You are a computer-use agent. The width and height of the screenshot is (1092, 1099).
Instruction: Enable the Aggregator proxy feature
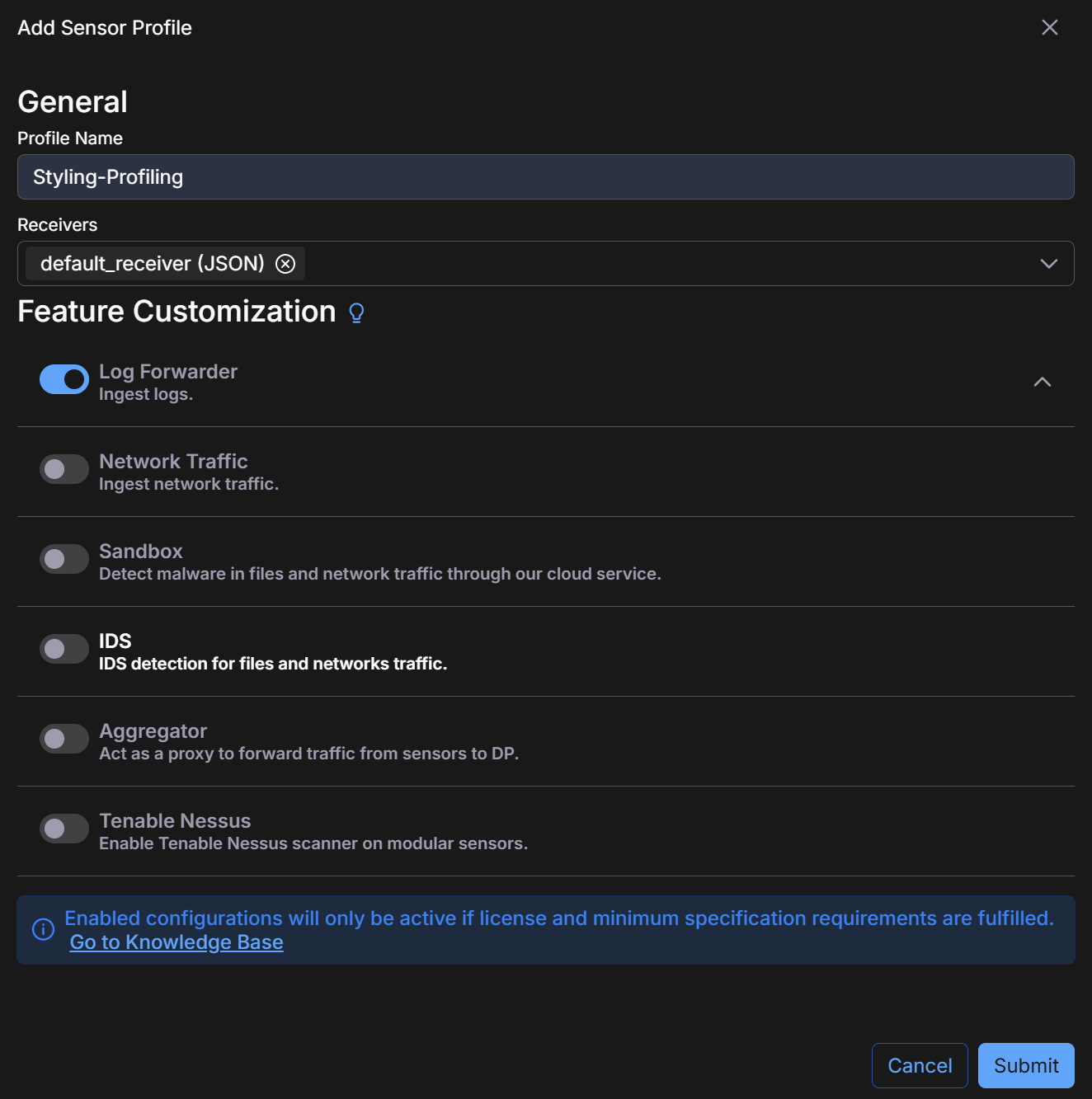click(x=64, y=738)
